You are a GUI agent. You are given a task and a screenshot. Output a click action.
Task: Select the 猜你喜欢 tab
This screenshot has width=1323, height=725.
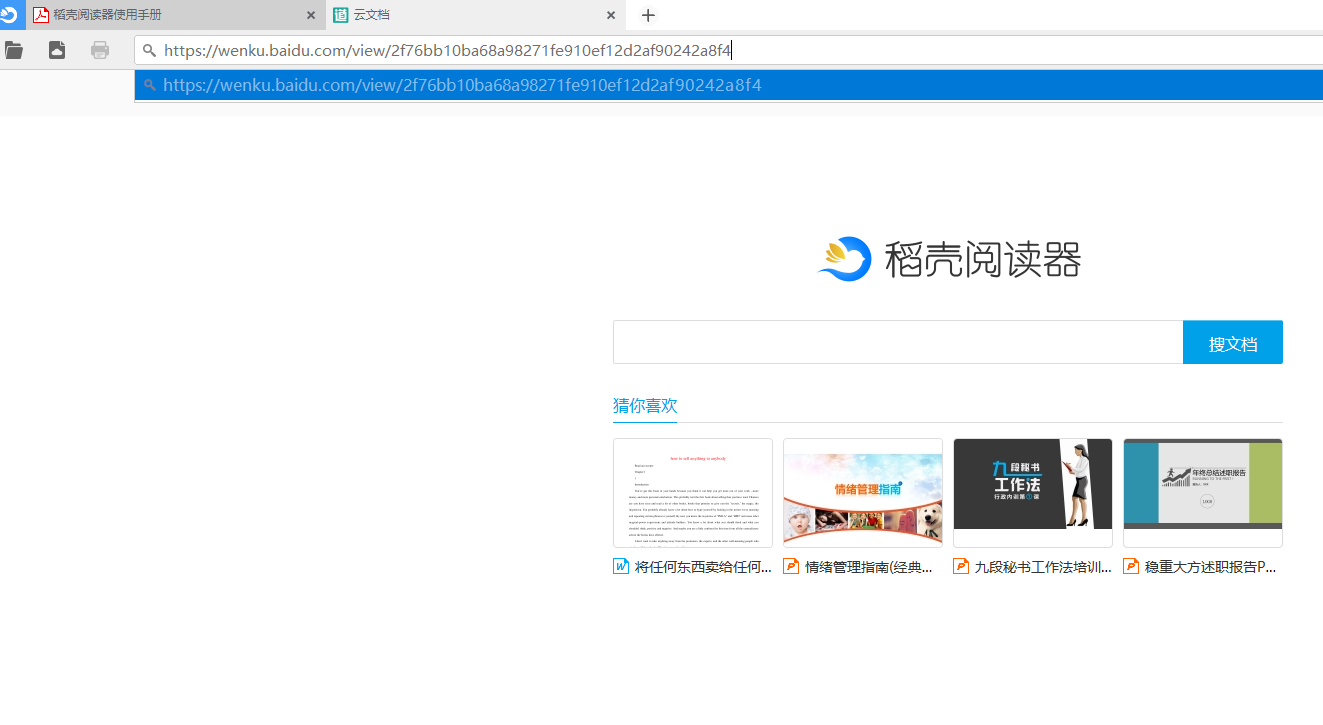click(645, 406)
